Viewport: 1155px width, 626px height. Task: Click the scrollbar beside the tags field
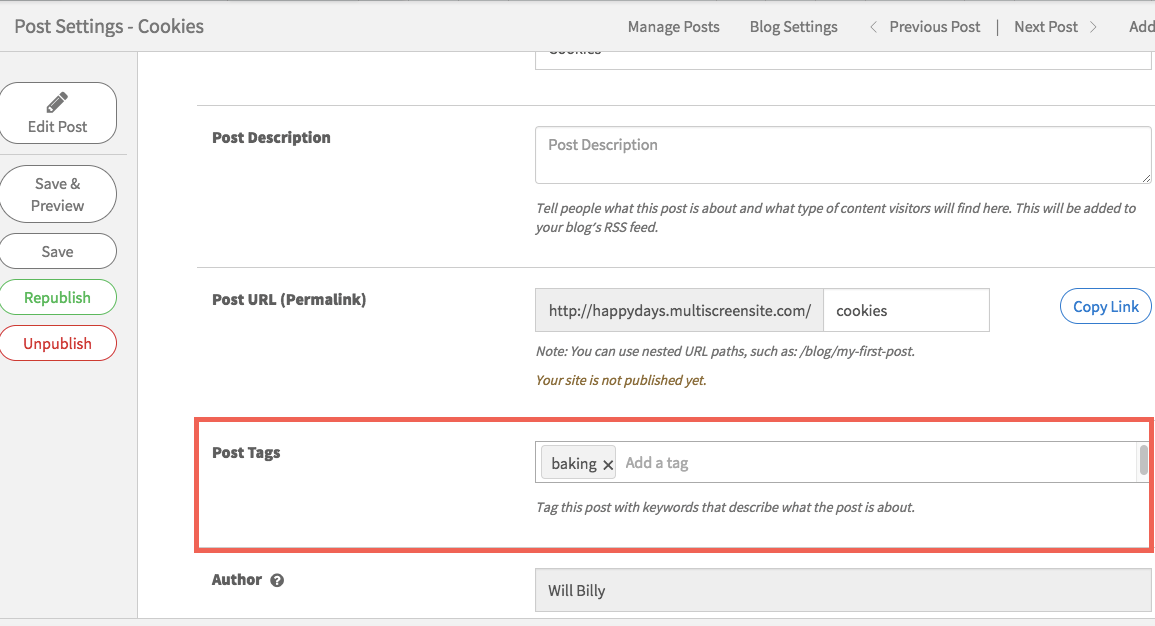click(1143, 462)
